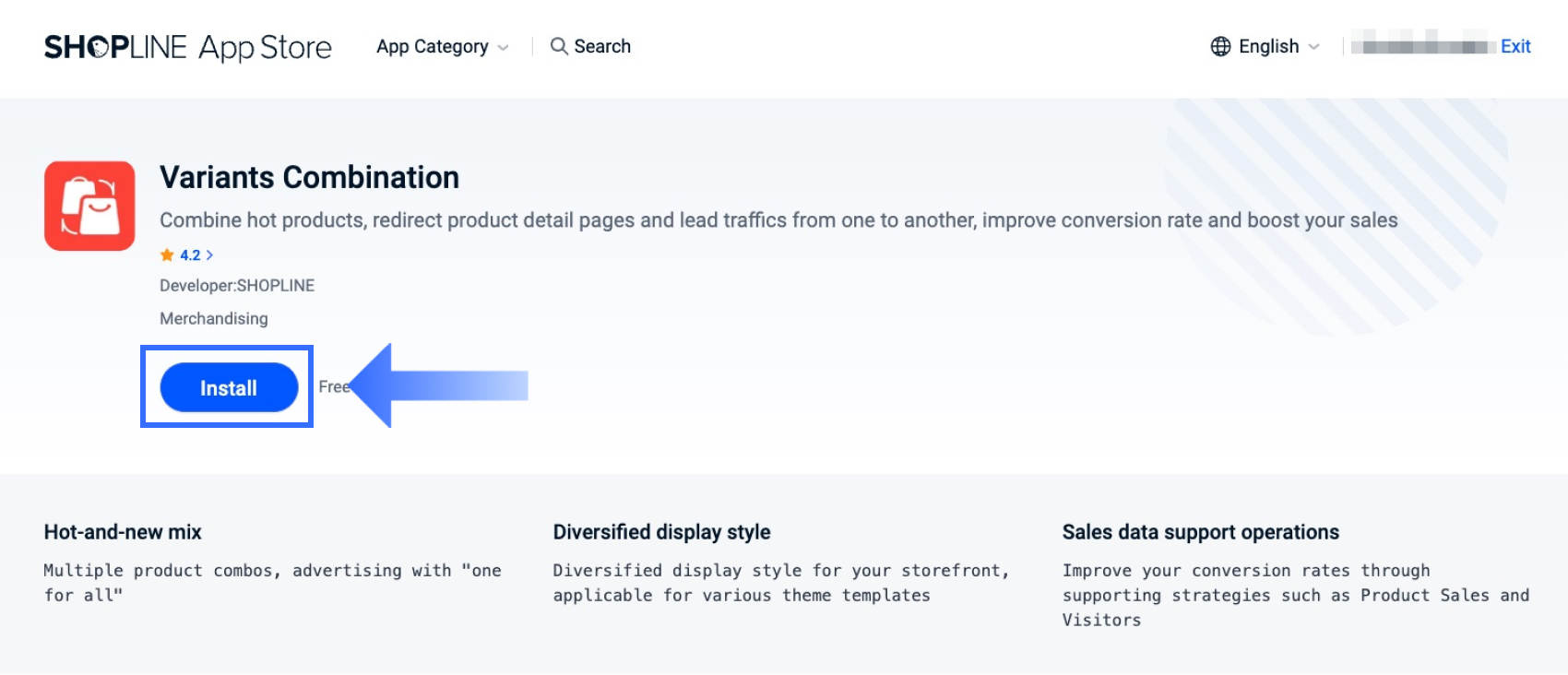
Task: Open the 4.2 rating reviews link
Action: coord(190,255)
